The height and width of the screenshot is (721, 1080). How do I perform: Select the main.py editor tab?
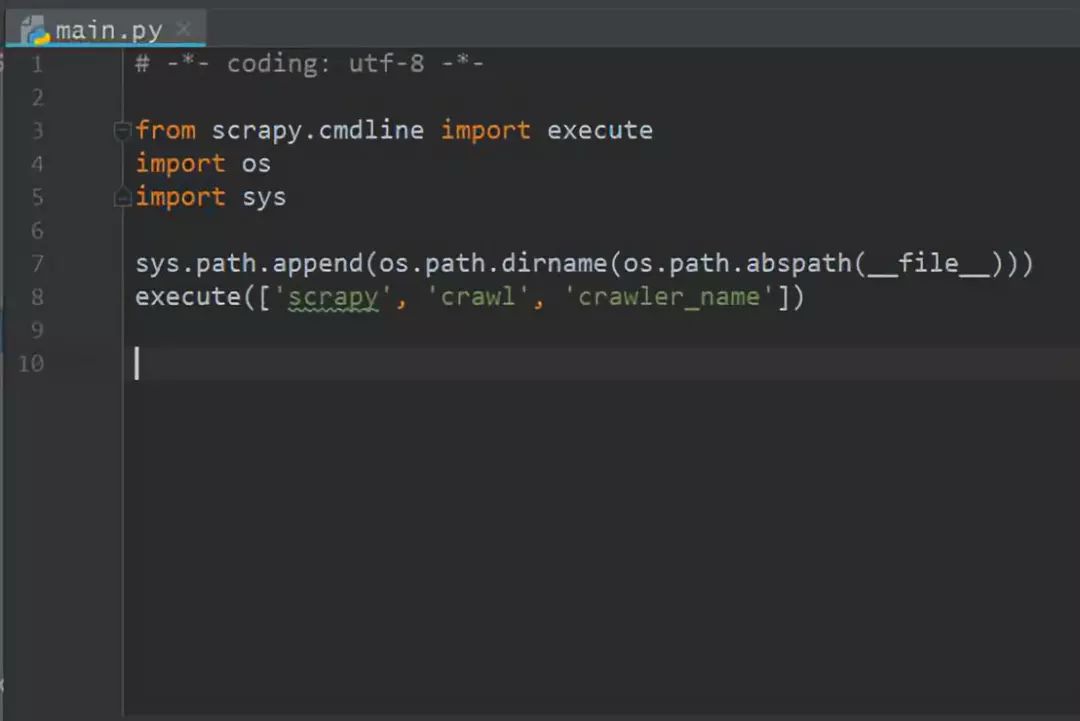pos(105,30)
